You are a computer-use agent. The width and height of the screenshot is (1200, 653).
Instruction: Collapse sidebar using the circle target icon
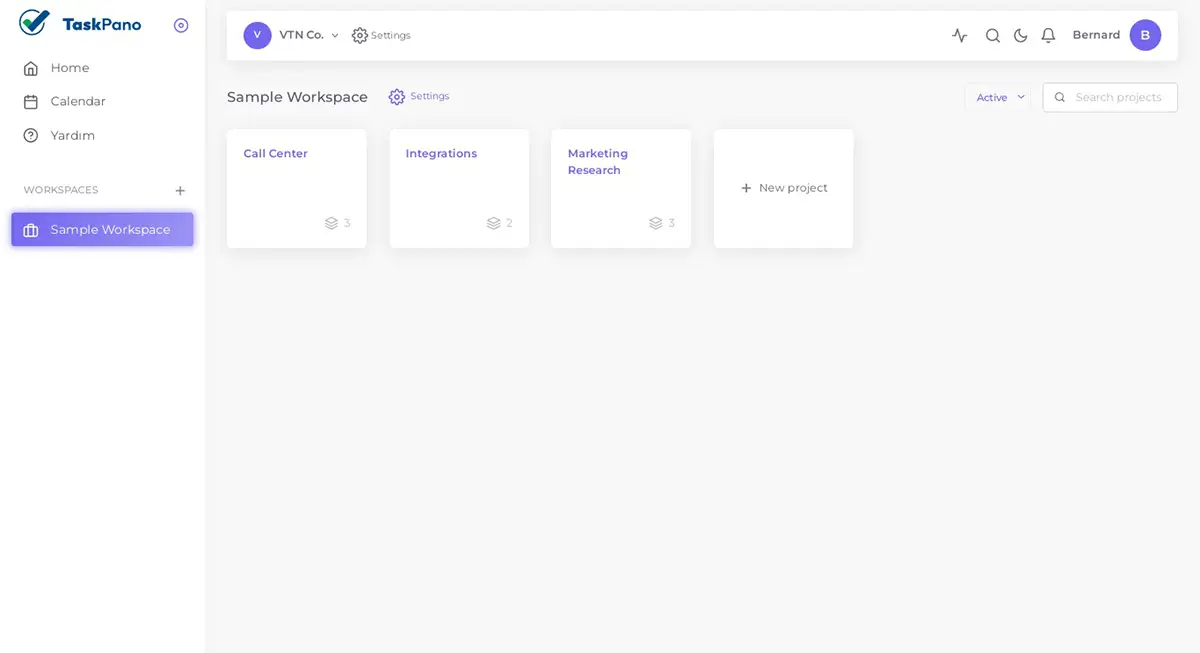(x=181, y=25)
